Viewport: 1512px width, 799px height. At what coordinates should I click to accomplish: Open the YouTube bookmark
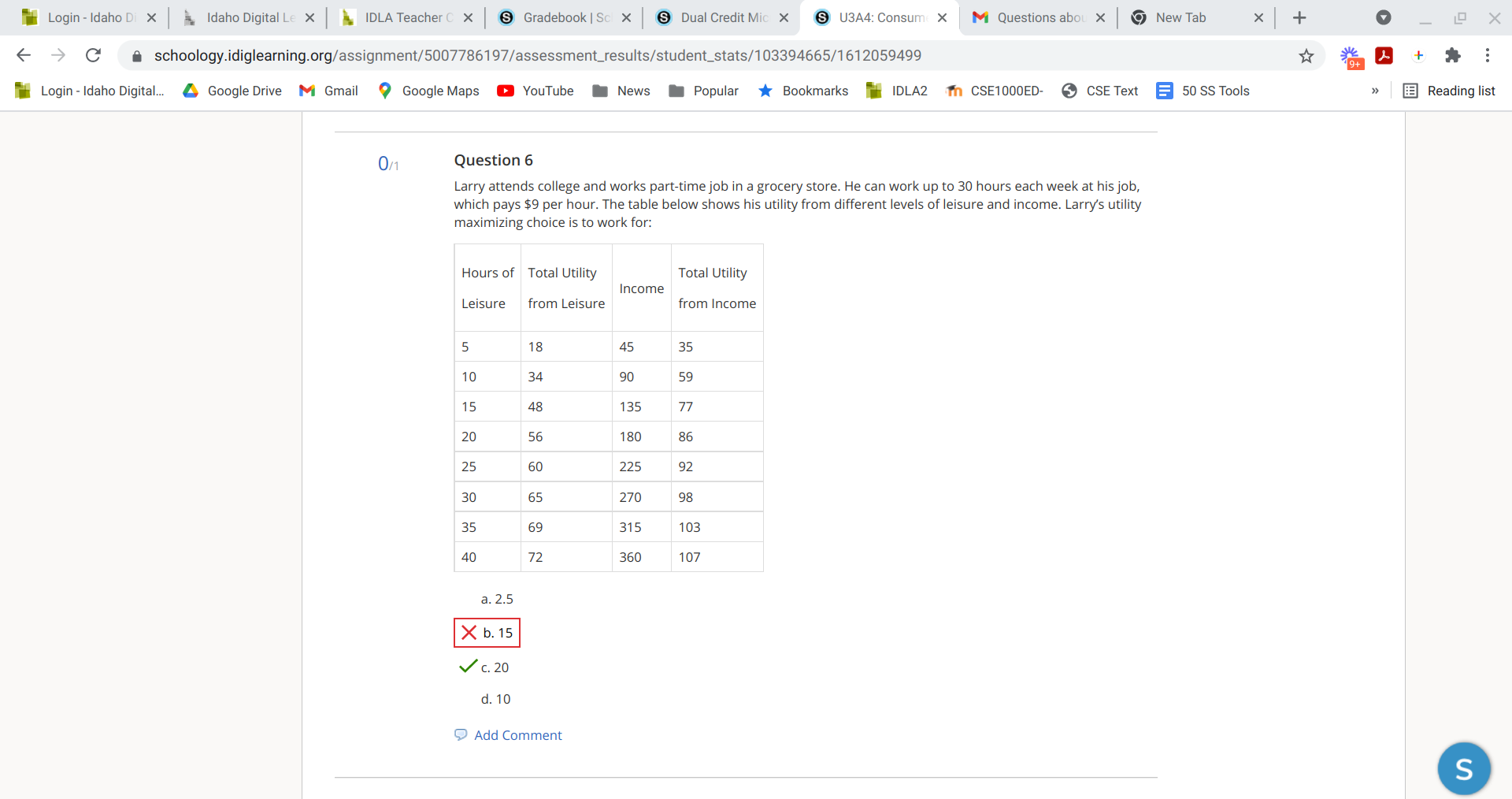coord(535,91)
